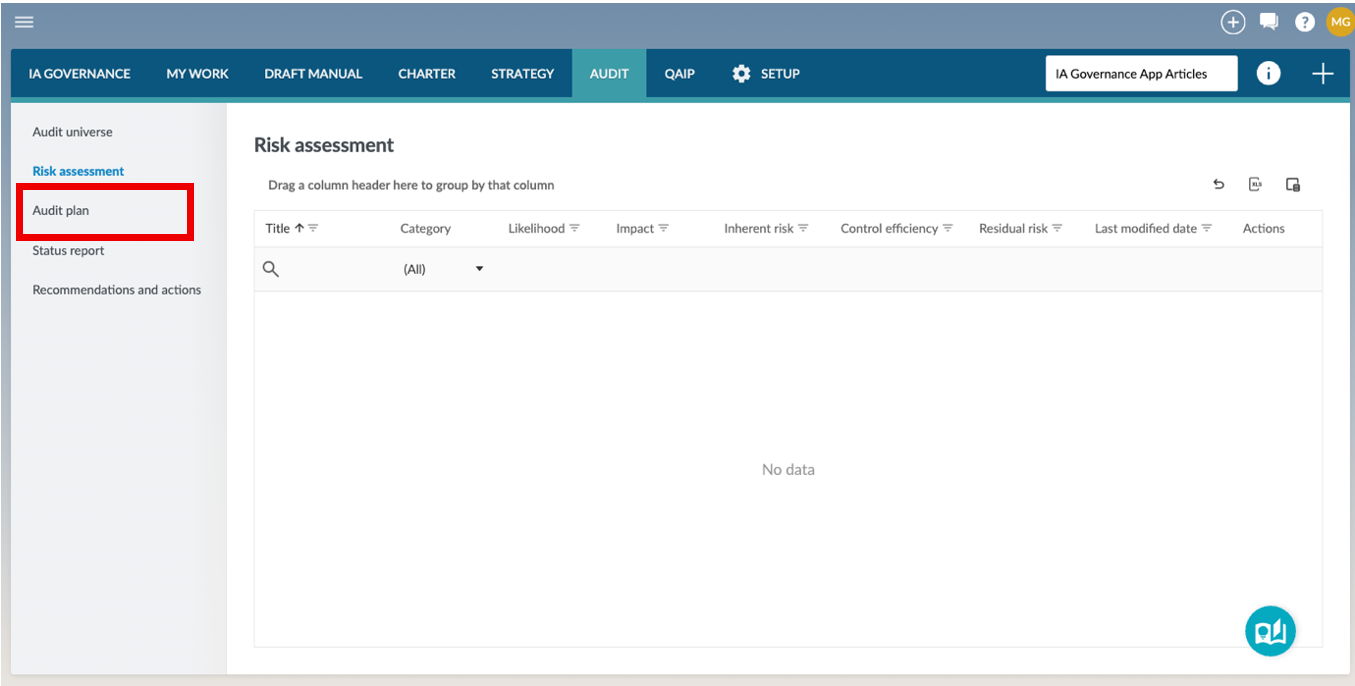1355x686 pixels.
Task: Click IA Governance App Articles button
Action: click(x=1141, y=73)
